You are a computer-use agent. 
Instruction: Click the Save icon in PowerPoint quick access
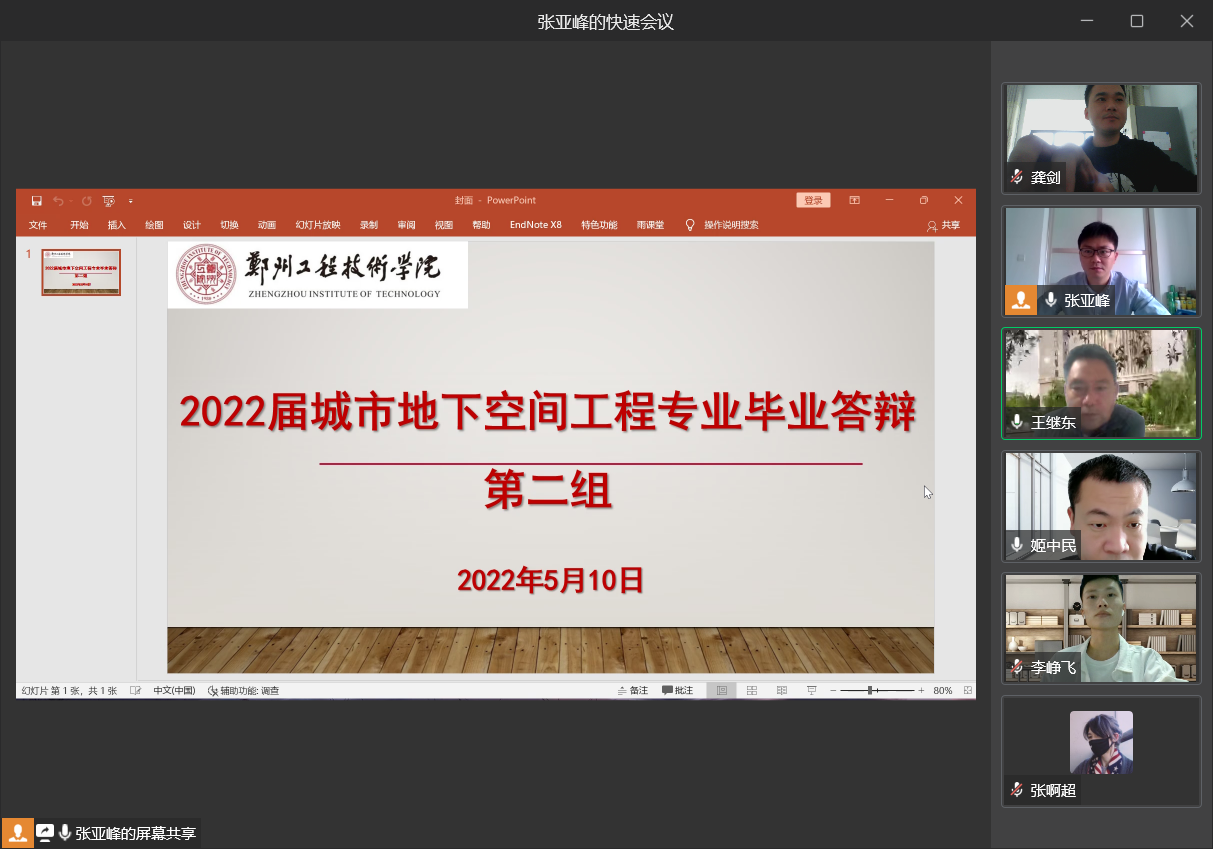pos(37,201)
